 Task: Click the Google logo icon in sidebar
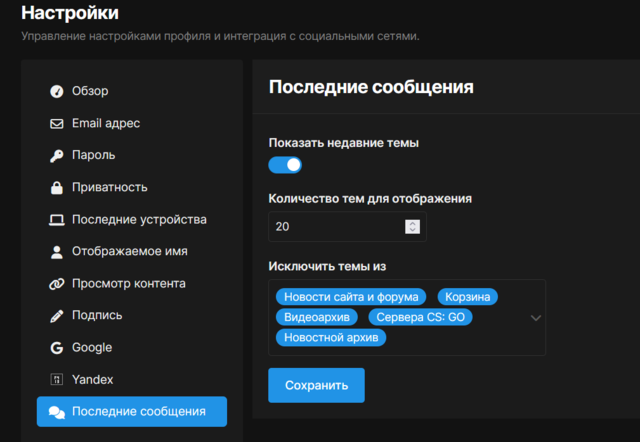coord(57,347)
